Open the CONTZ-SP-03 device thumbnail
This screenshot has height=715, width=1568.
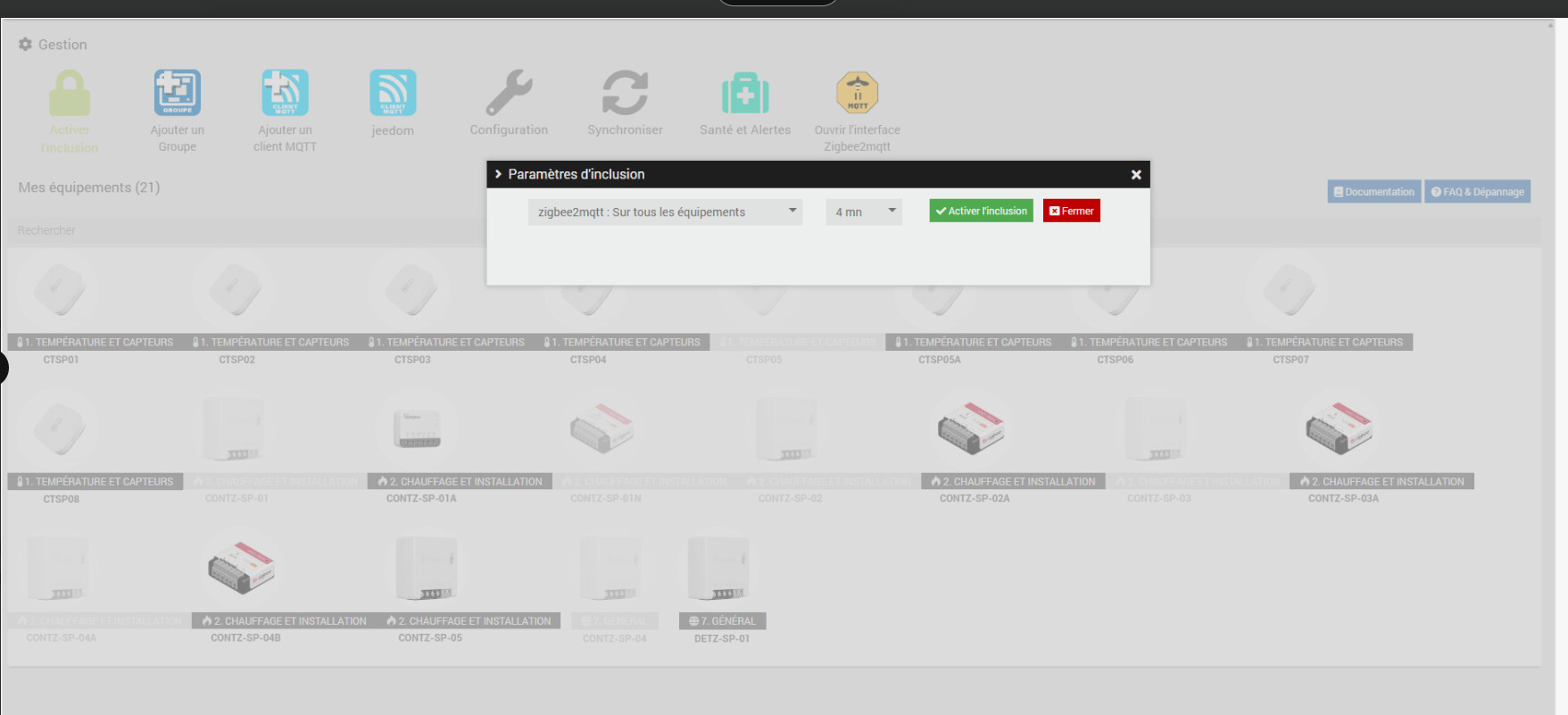1156,428
